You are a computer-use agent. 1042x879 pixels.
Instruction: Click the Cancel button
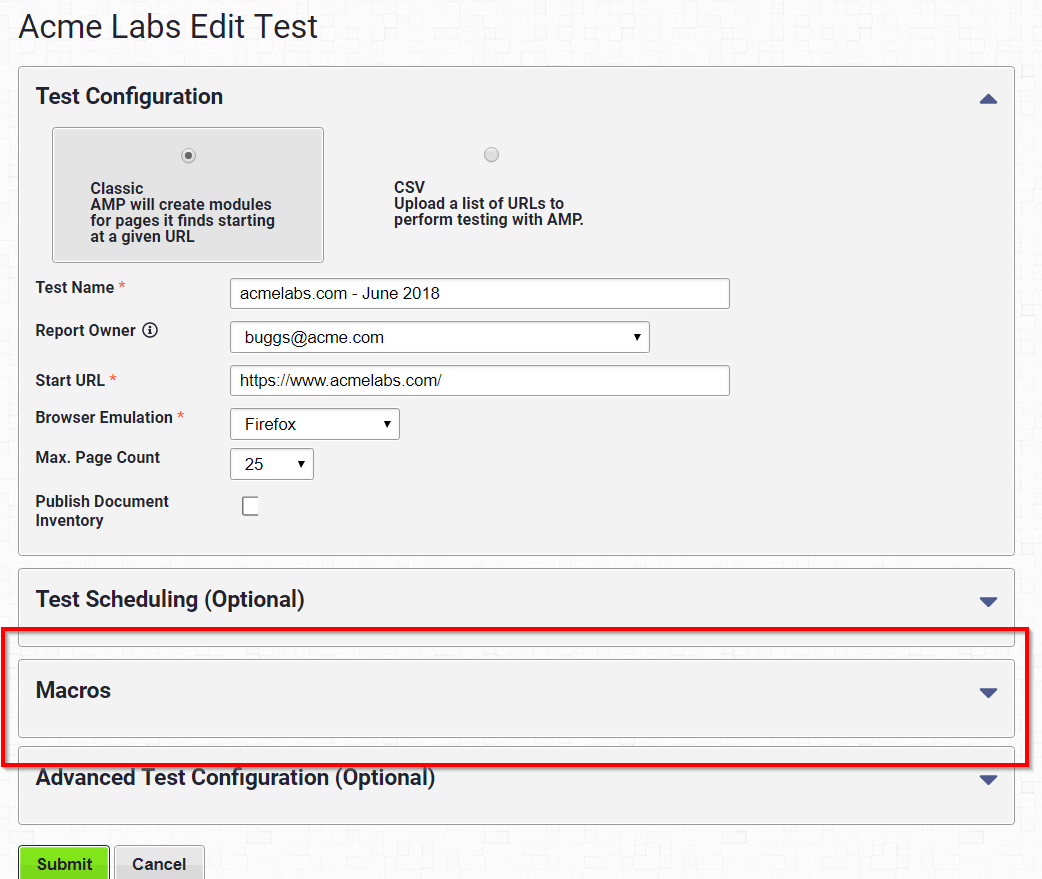(x=159, y=863)
